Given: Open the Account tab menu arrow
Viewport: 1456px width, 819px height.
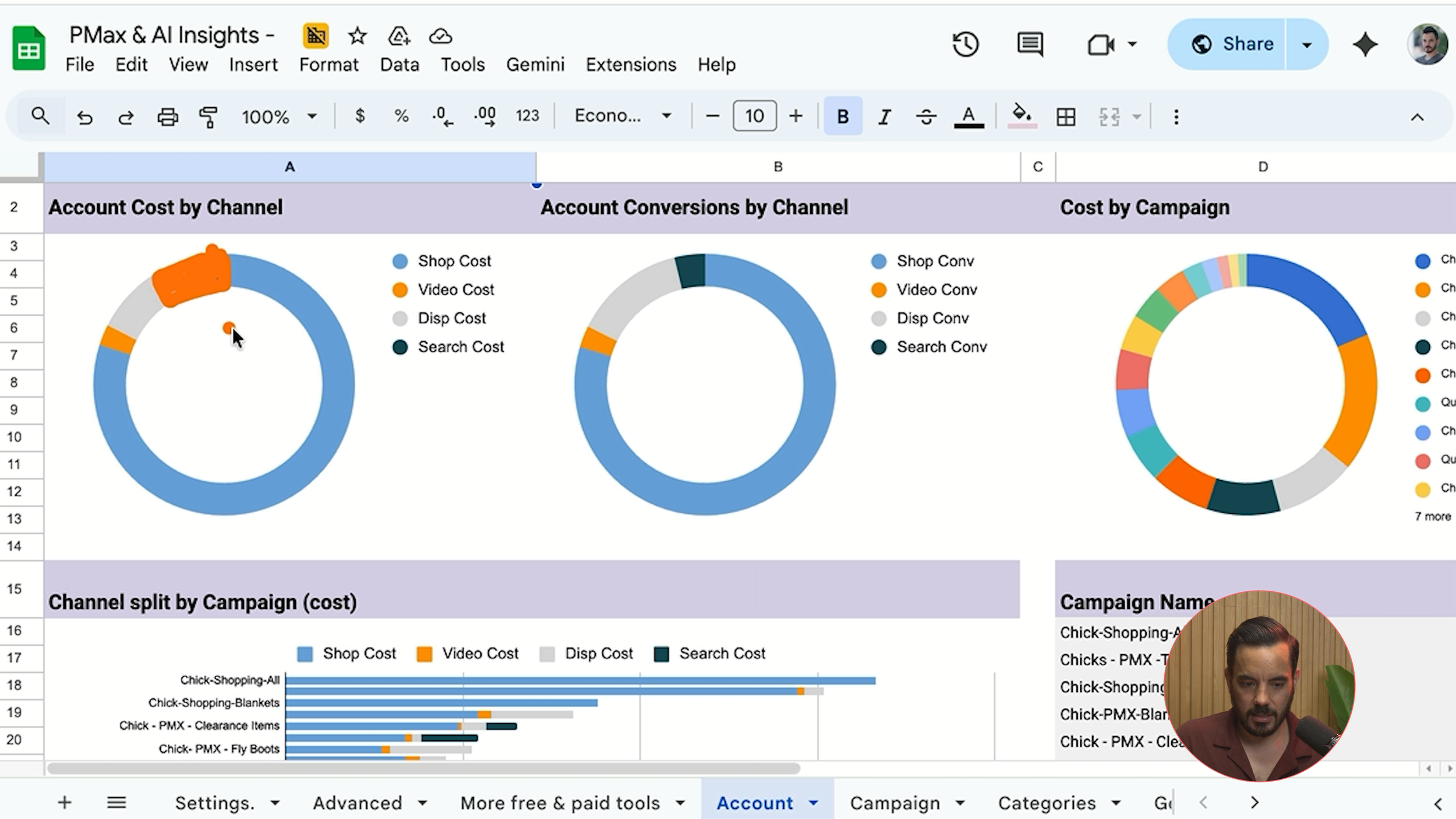Looking at the screenshot, I should [813, 803].
